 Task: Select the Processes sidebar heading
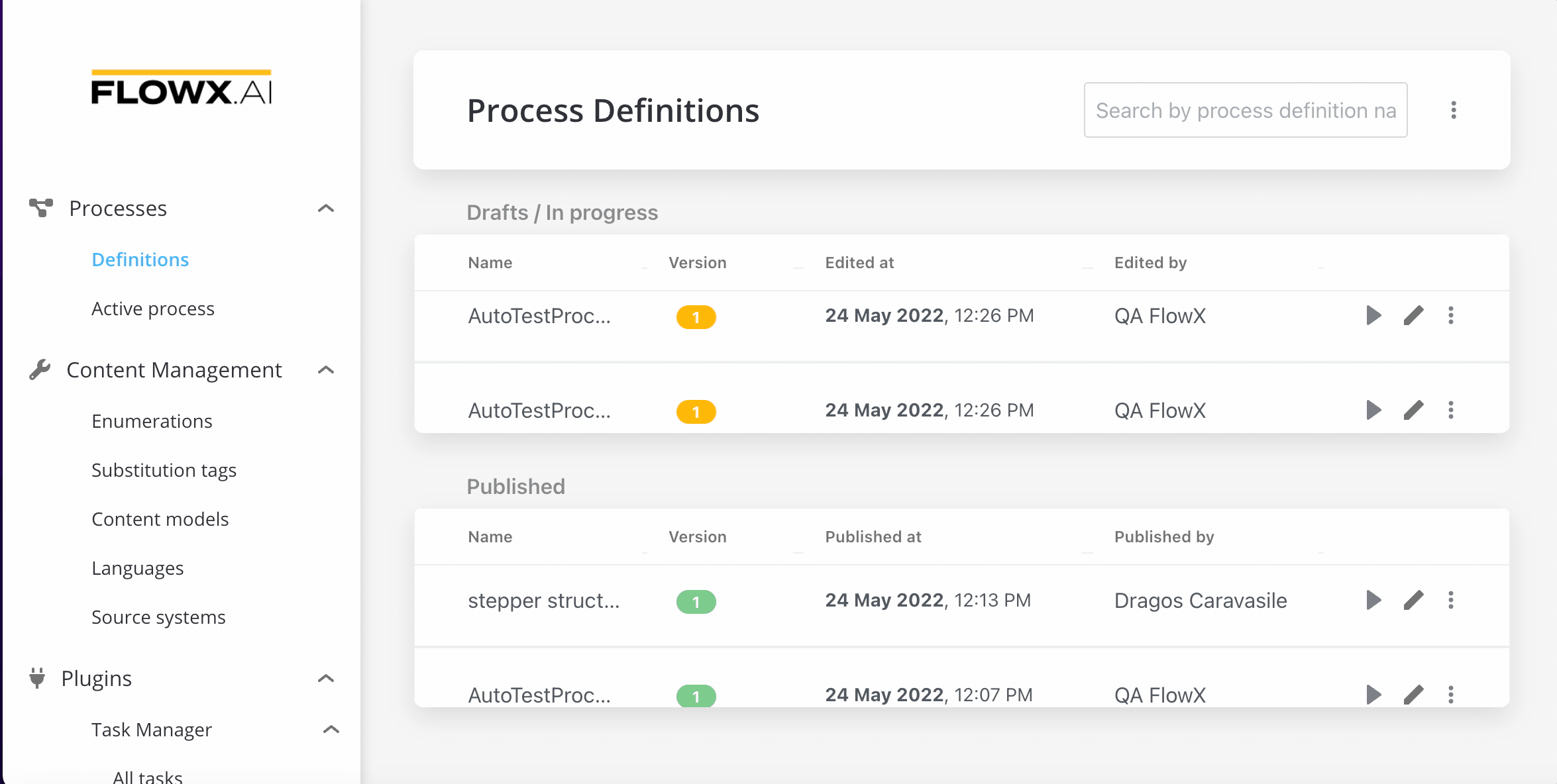click(118, 209)
